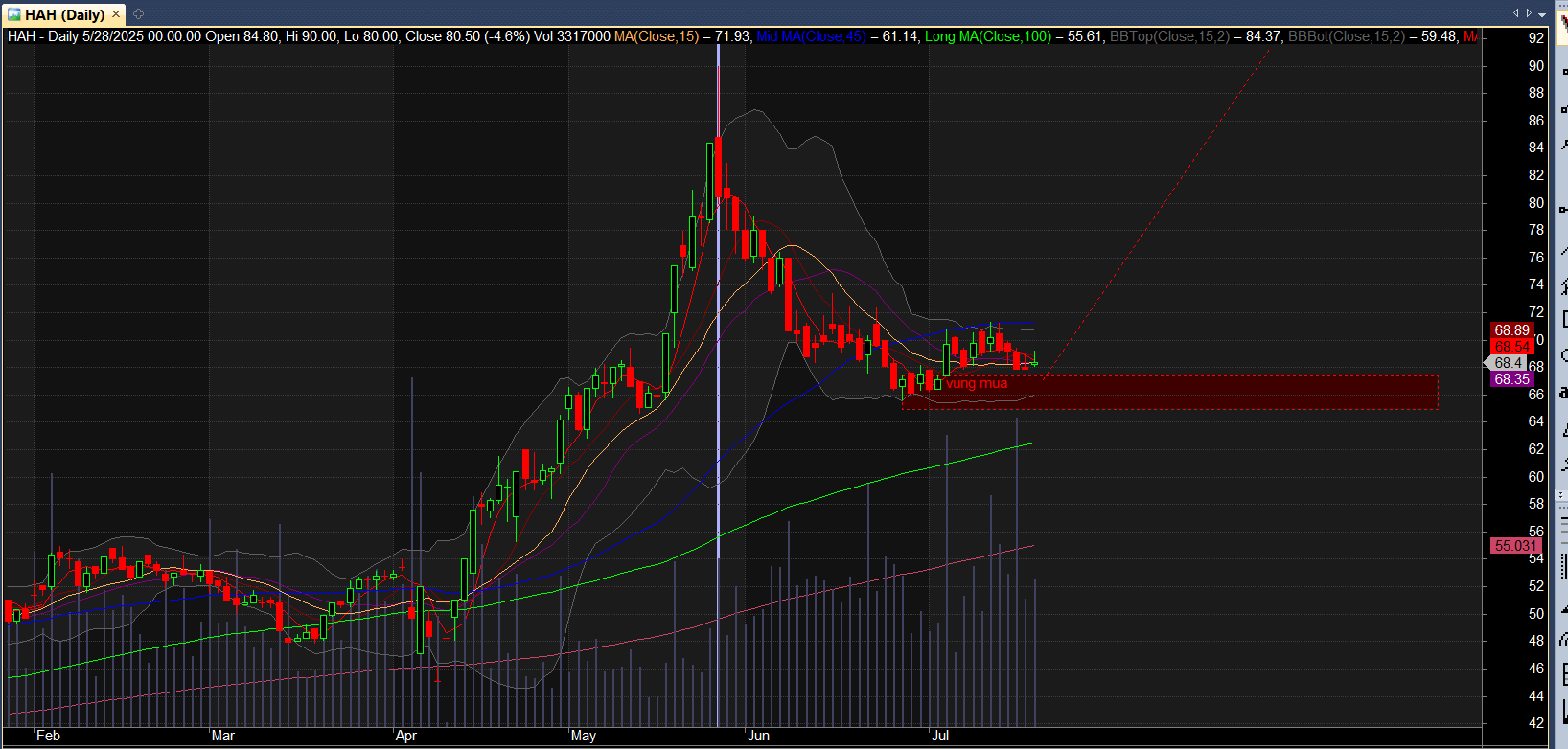This screenshot has height=749, width=1568.
Task: Click the chart icon on the HAH tab
Action: 13,14
